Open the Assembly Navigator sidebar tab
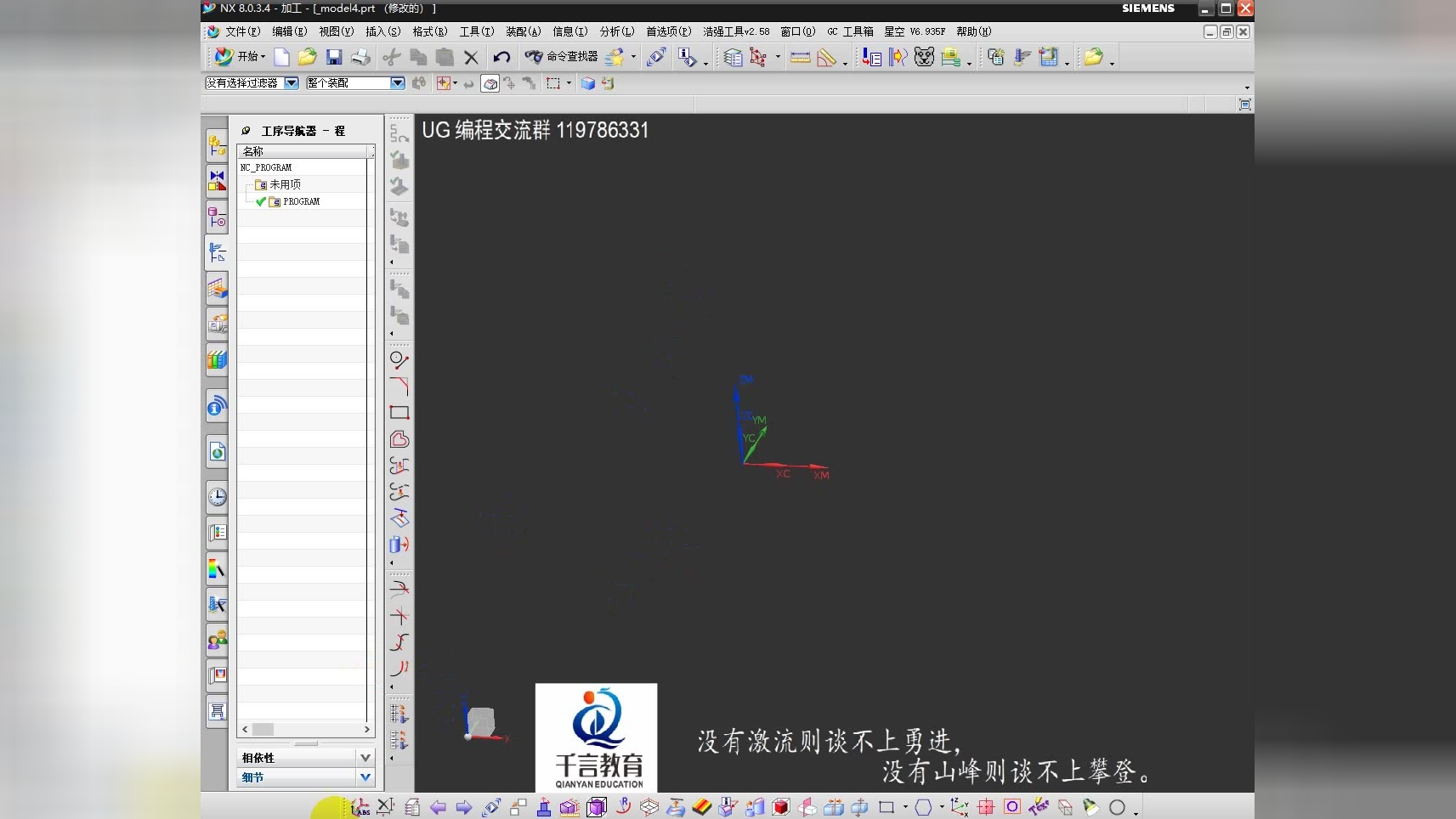1456x819 pixels. 217,145
